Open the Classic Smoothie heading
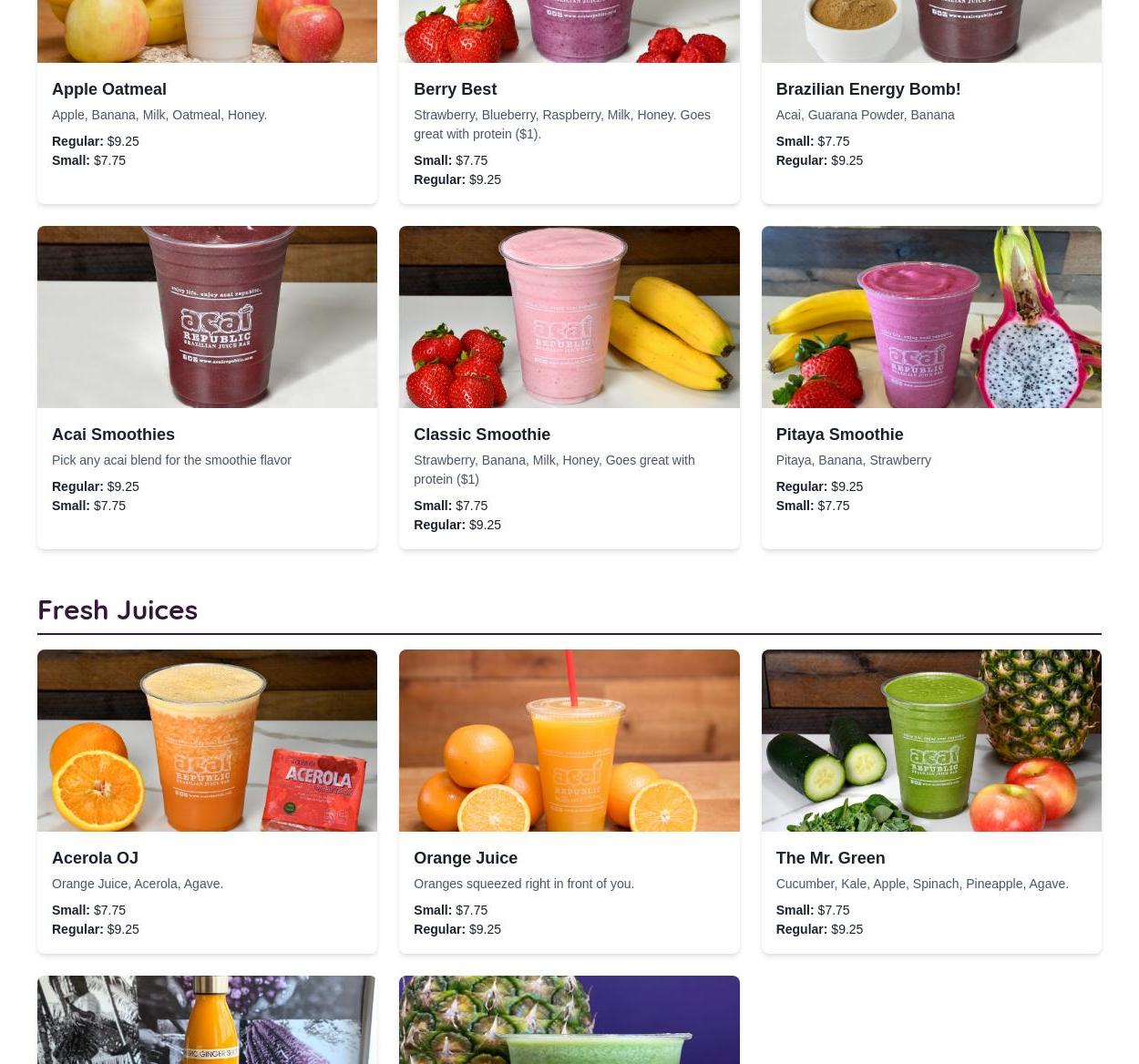This screenshot has height=1064, width=1139. 482,435
